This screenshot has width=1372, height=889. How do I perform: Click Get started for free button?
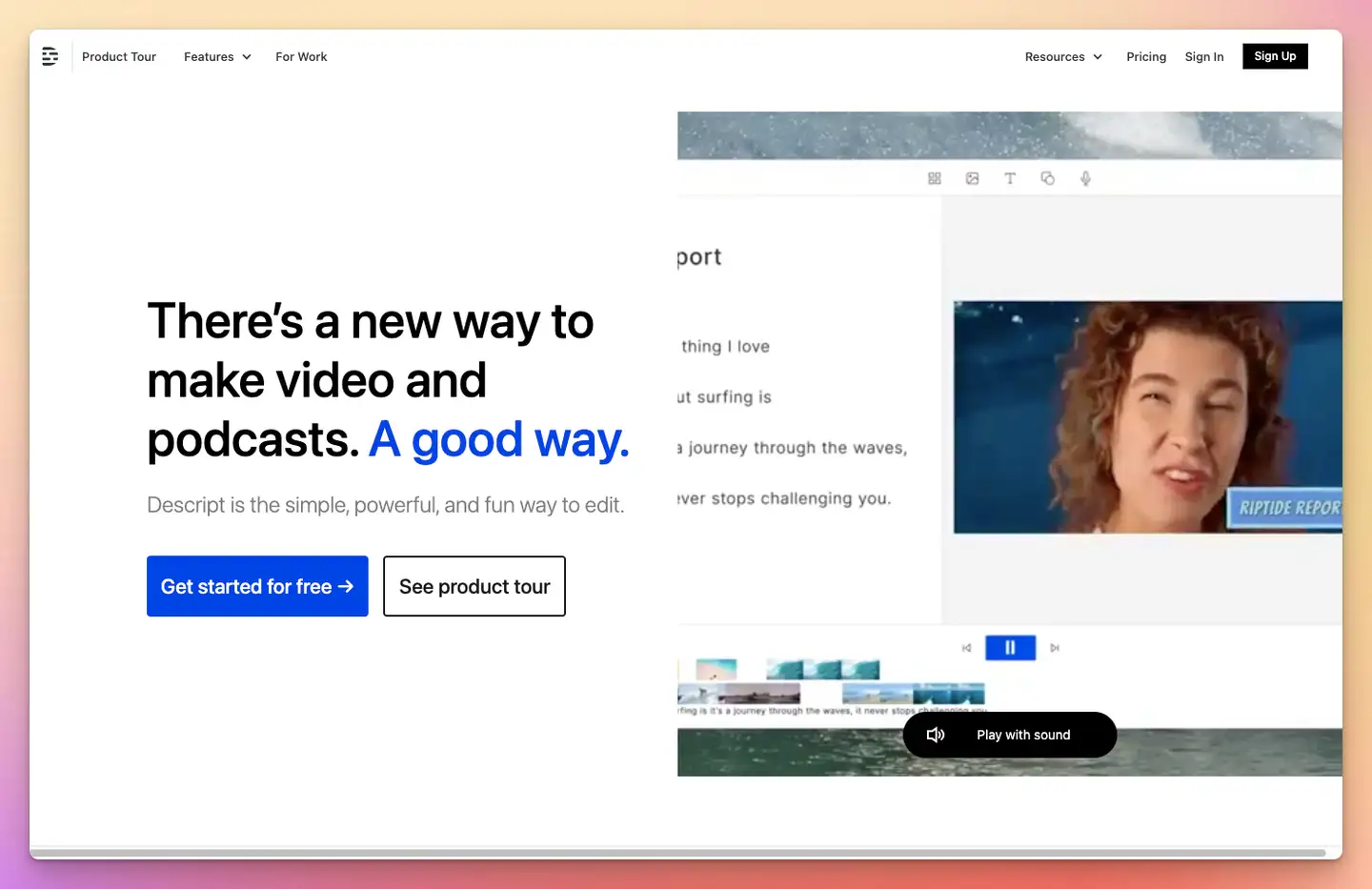coord(257,586)
